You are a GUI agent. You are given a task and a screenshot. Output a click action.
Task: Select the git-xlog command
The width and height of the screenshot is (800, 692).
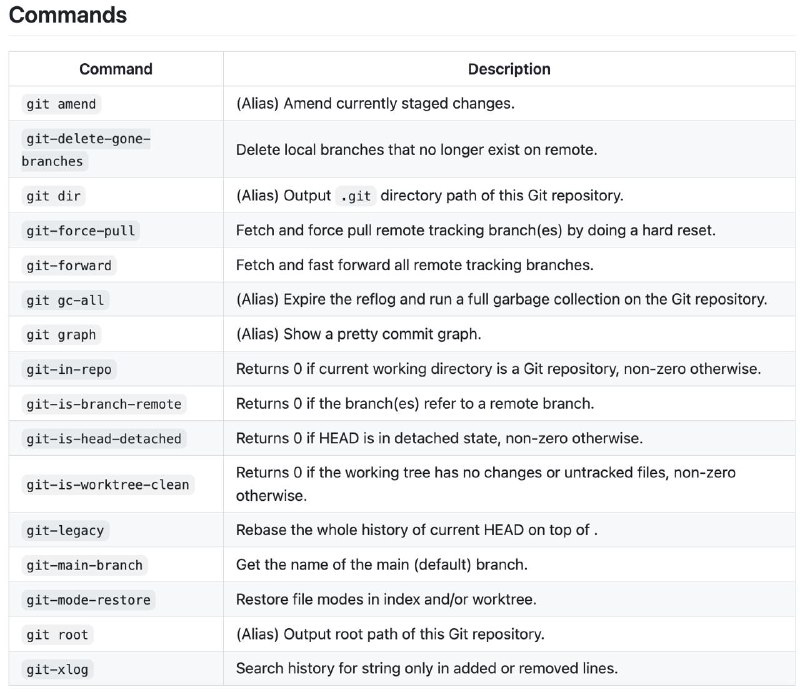coord(58,670)
